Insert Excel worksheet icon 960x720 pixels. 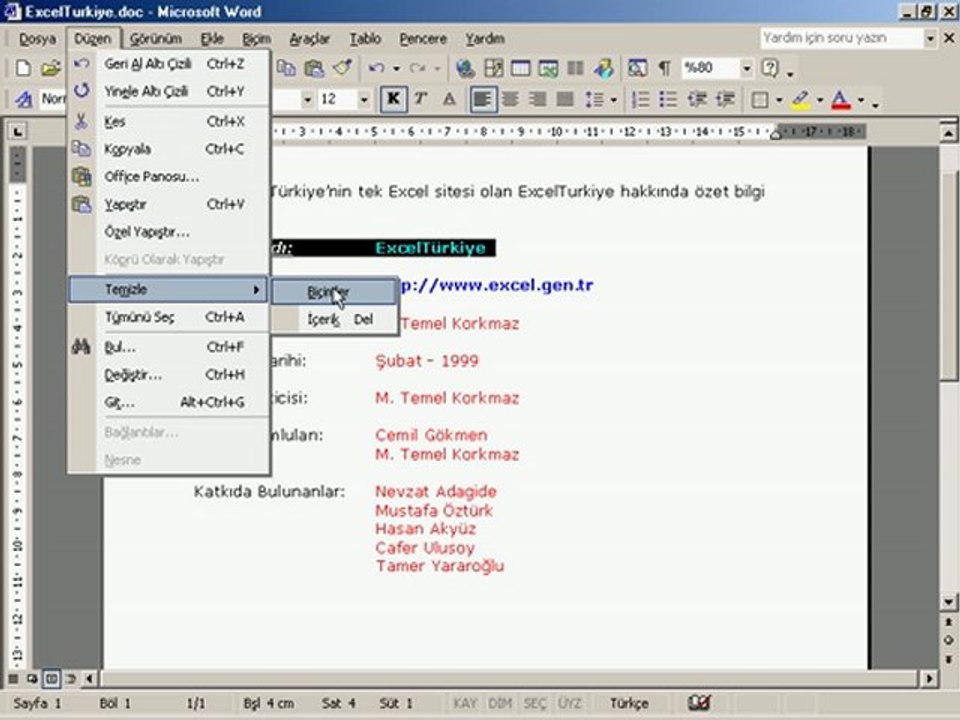[548, 68]
